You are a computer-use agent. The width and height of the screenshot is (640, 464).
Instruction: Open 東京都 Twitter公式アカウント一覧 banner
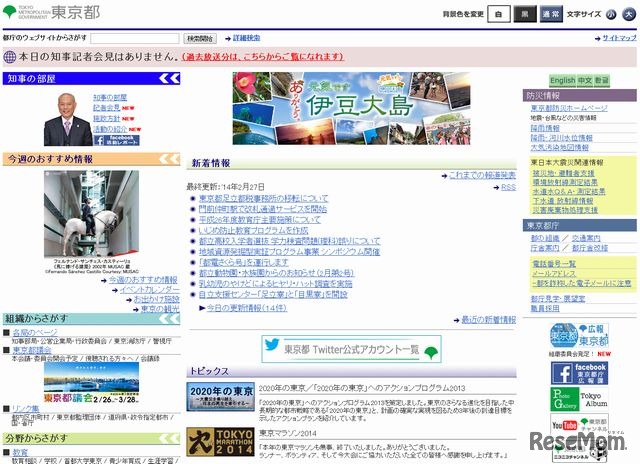point(351,349)
